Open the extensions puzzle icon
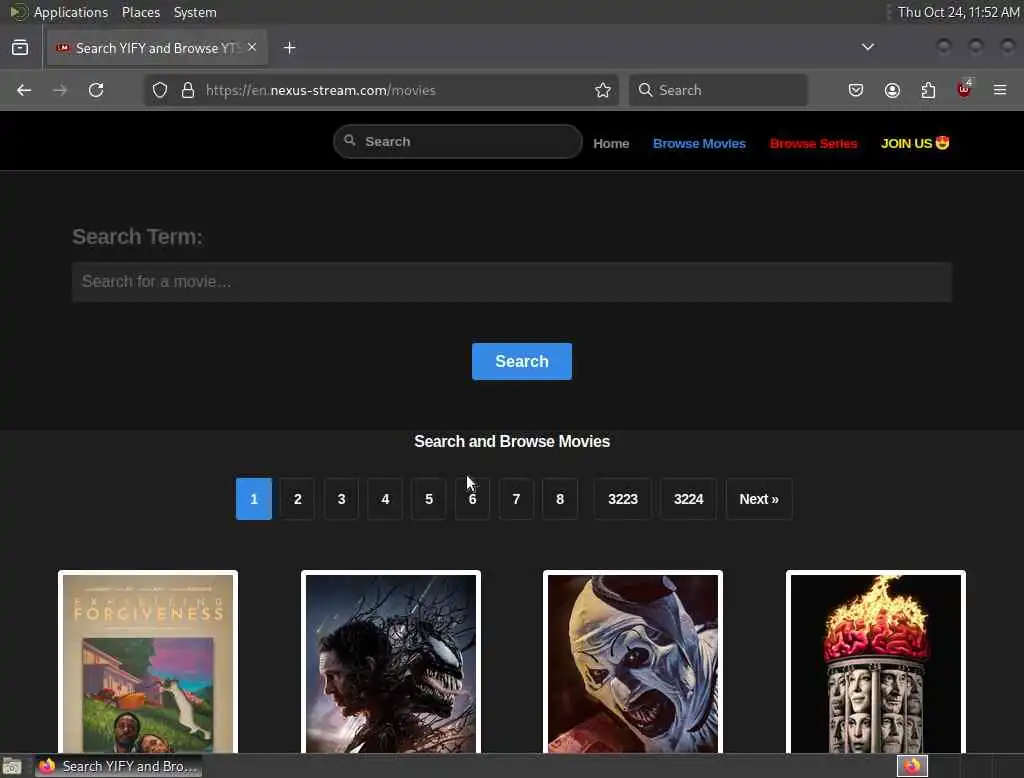This screenshot has width=1024, height=778. point(928,90)
